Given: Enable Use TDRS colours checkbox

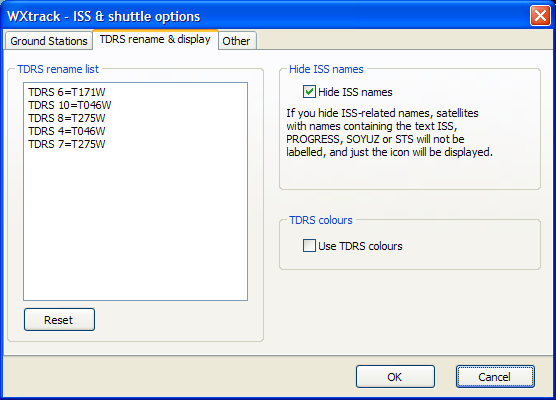Looking at the screenshot, I should click(309, 246).
